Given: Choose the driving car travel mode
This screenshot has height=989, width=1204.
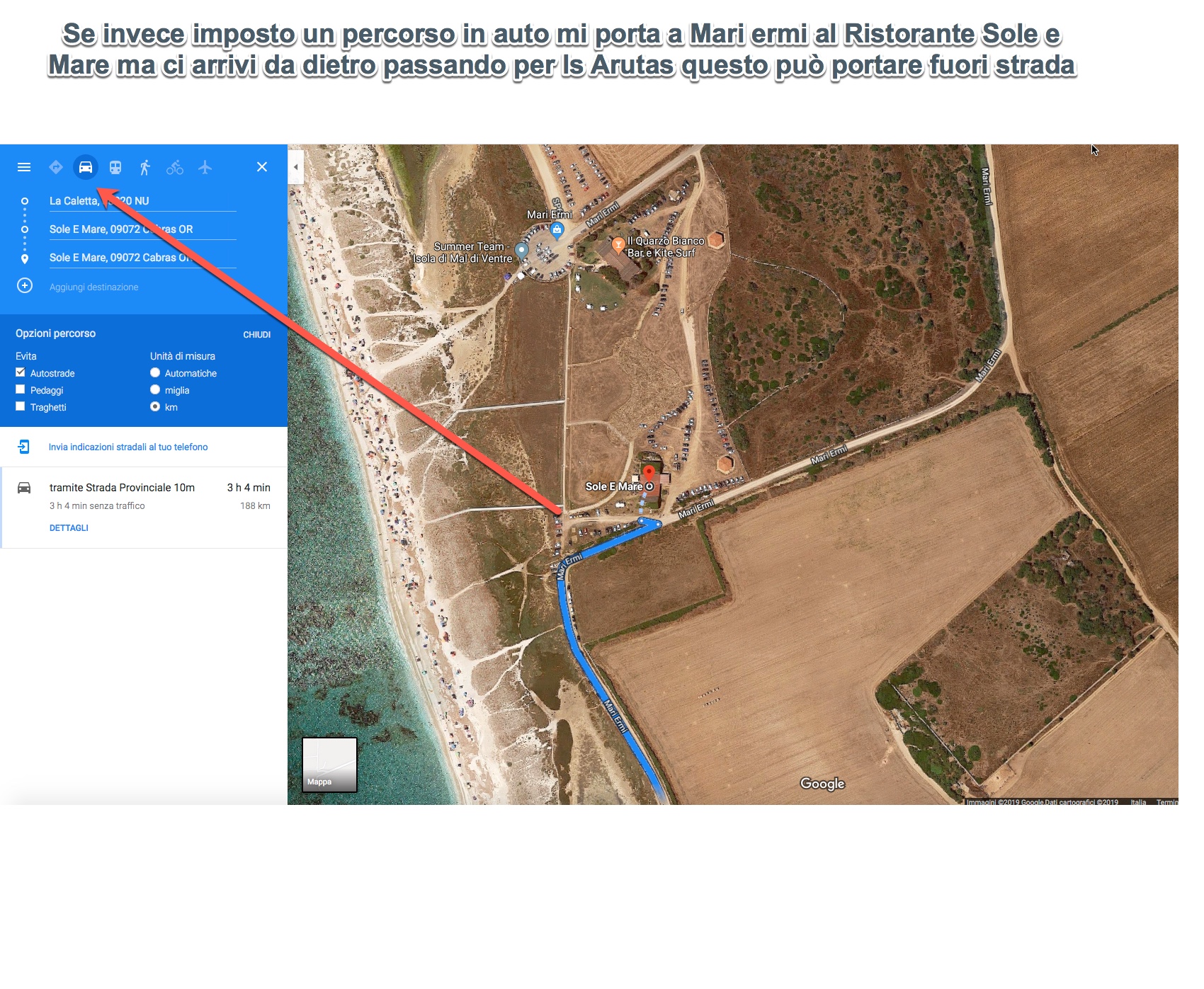Looking at the screenshot, I should coord(86,167).
